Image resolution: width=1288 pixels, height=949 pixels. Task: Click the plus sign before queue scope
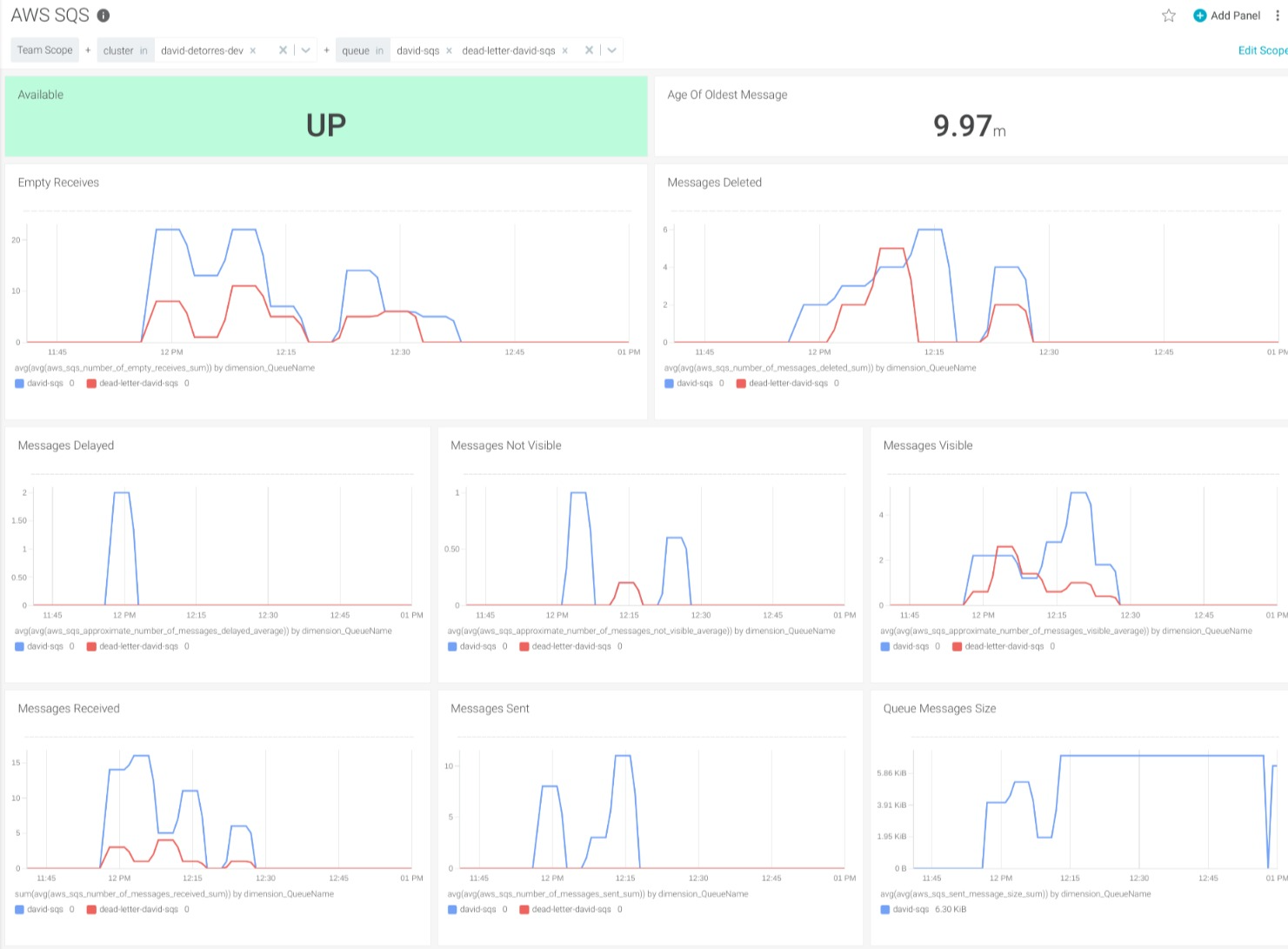(x=327, y=50)
